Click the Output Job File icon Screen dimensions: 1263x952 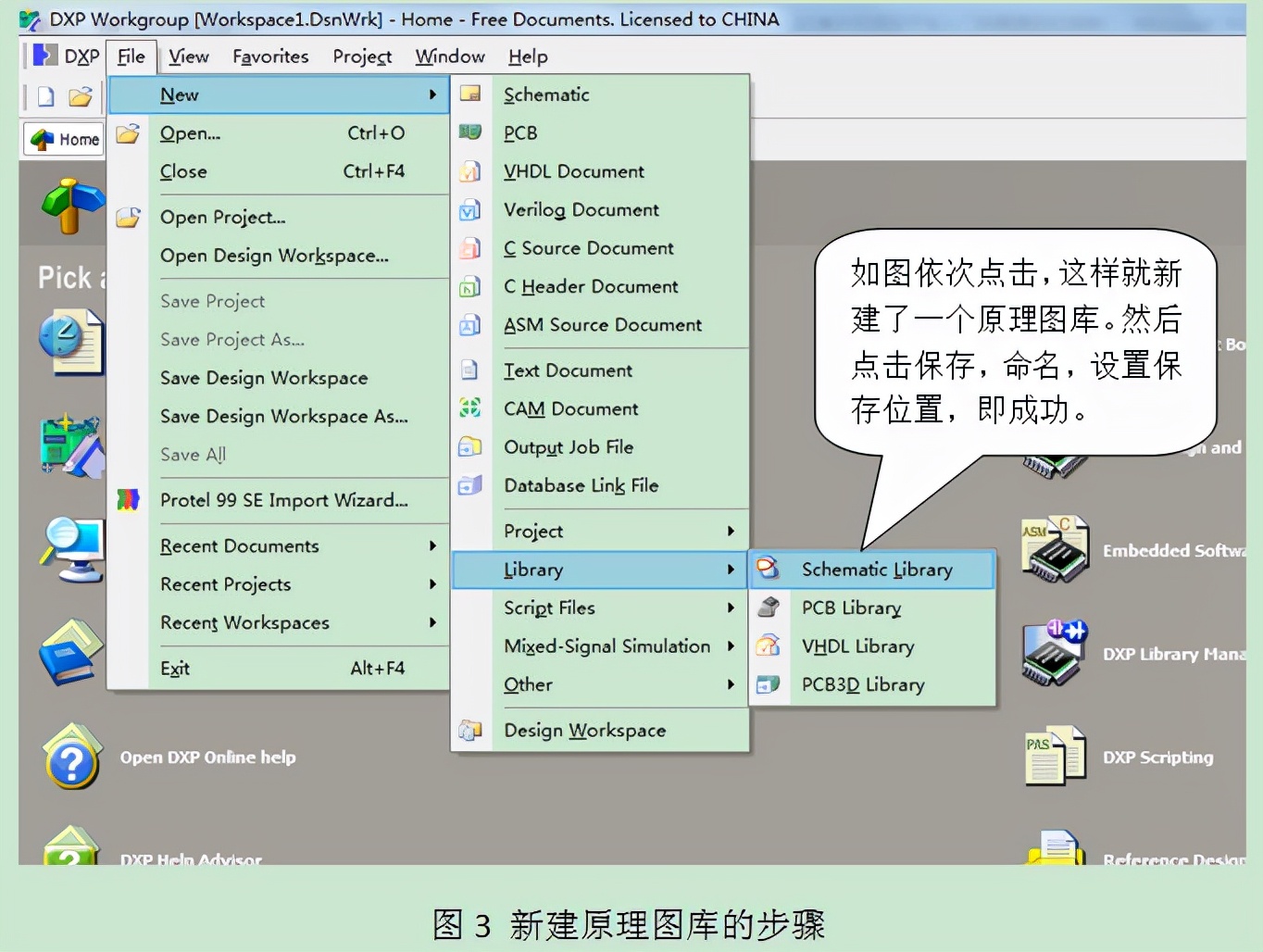471,446
